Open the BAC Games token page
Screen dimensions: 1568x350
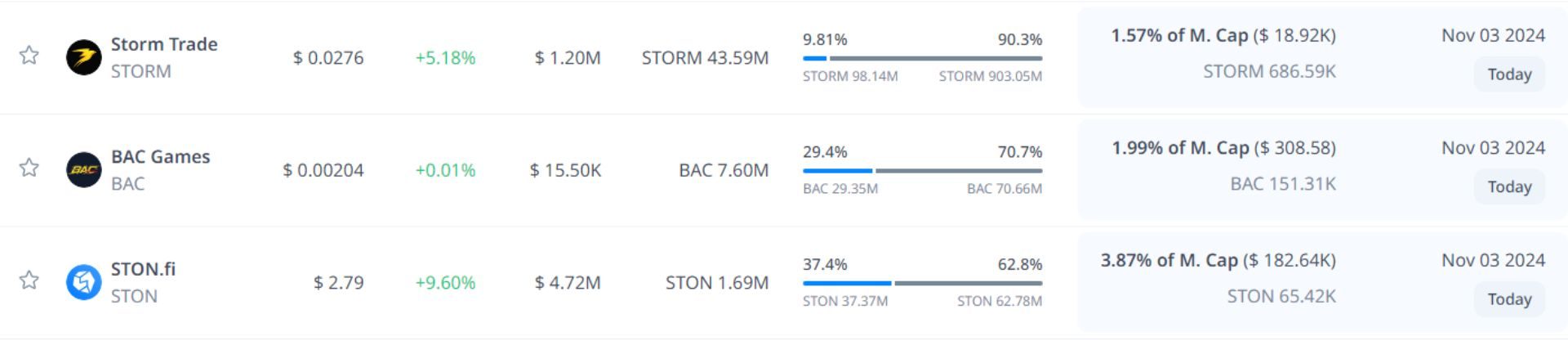point(160,156)
